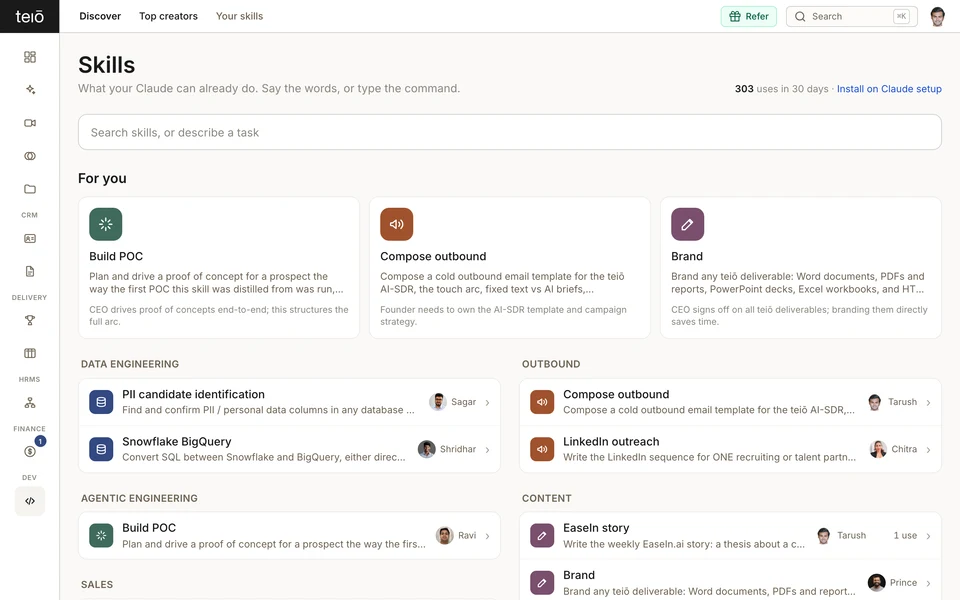Click the Refer button
The image size is (960, 600).
[748, 17]
